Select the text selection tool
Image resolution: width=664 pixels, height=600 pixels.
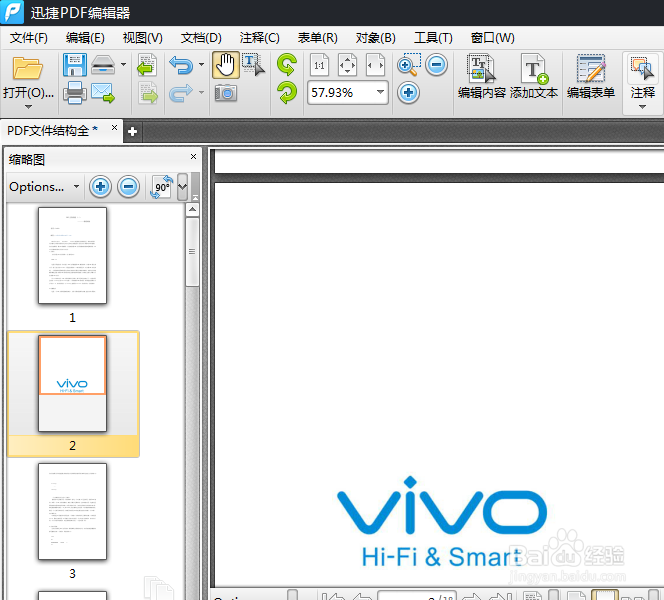pos(253,65)
